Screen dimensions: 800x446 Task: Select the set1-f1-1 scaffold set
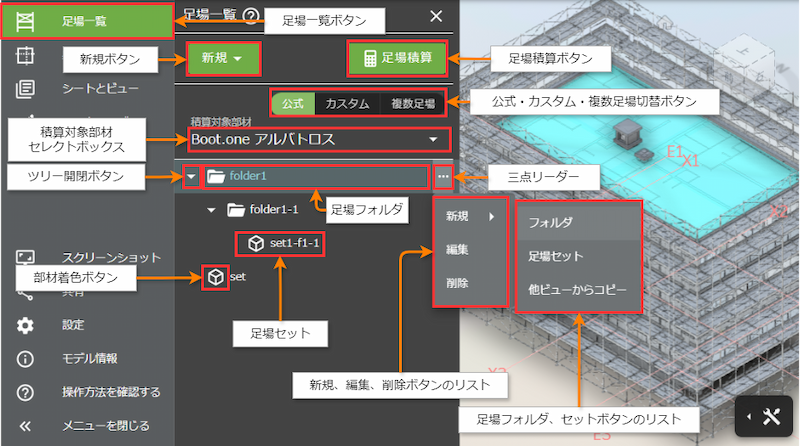(x=280, y=243)
